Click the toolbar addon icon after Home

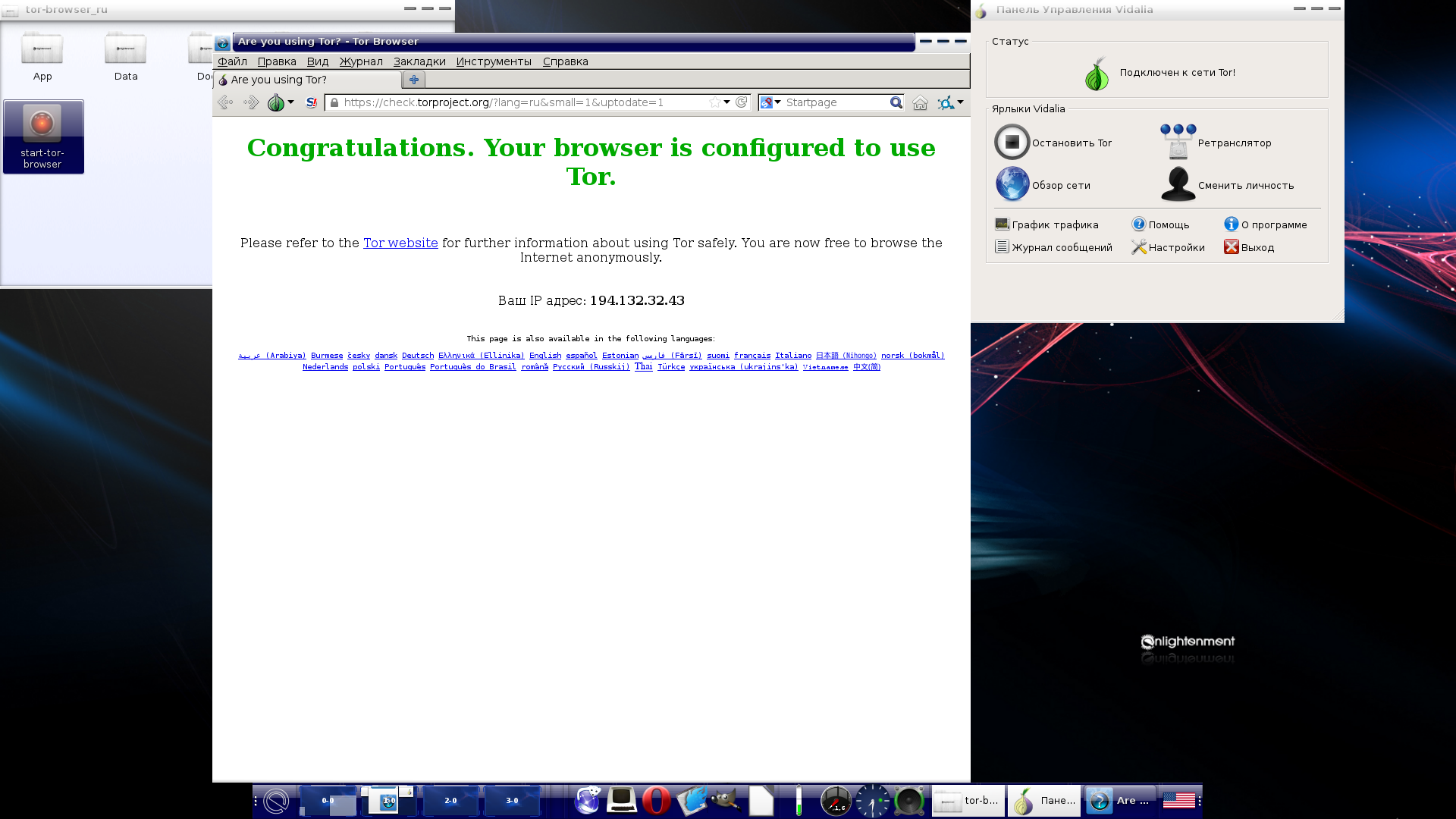[x=945, y=102]
